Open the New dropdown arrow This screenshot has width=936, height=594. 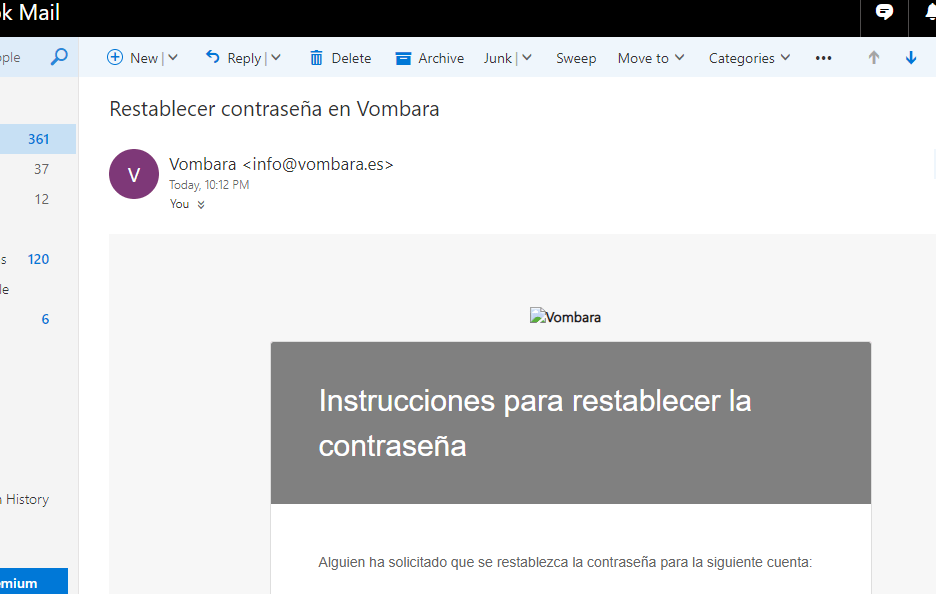click(173, 58)
